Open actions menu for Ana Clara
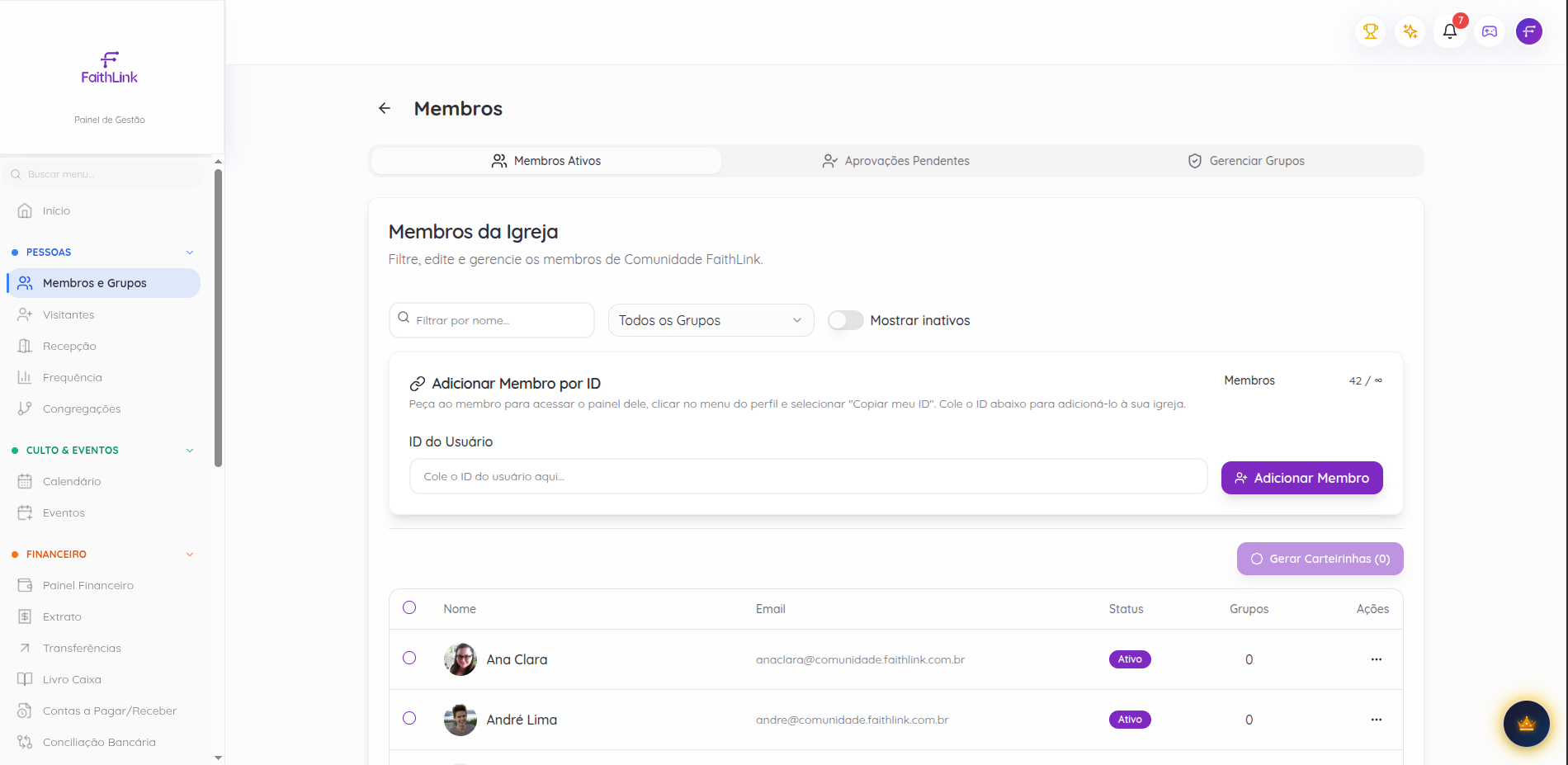 click(x=1377, y=659)
